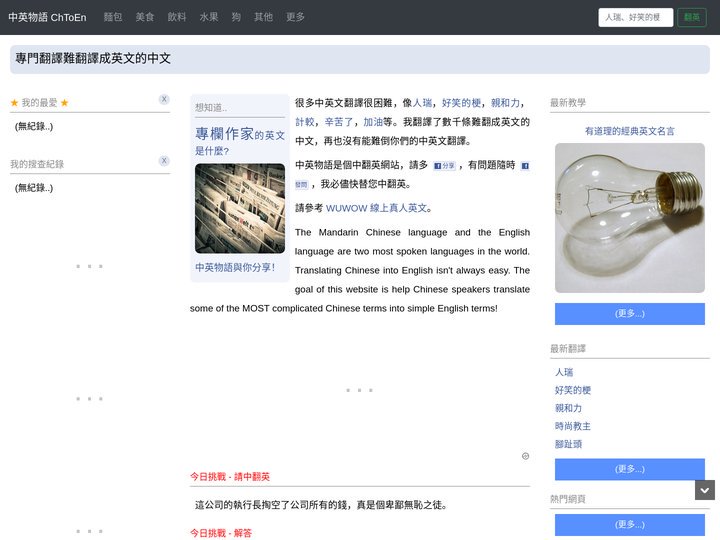Open 時尚教主 in 最新翻譯 list
Image resolution: width=720 pixels, height=540 pixels.
573,426
